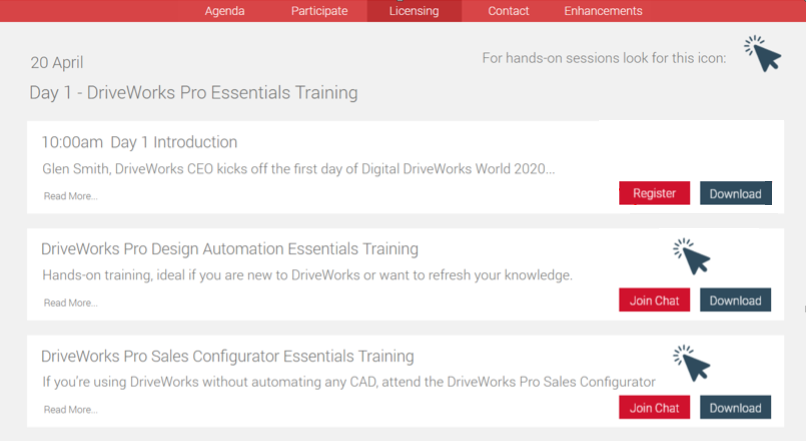Select the Licensing tab in navigation
806x441 pixels.
[414, 11]
